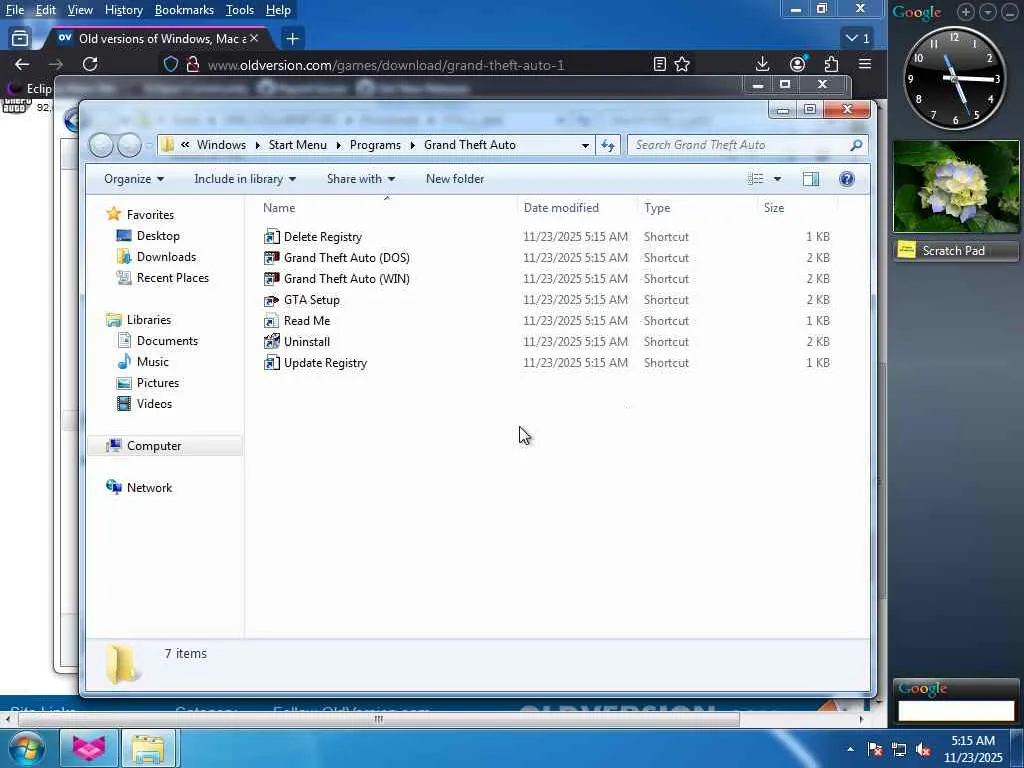Screen dimensions: 1024x768
Task: Click the muted volume tray icon
Action: (923, 749)
